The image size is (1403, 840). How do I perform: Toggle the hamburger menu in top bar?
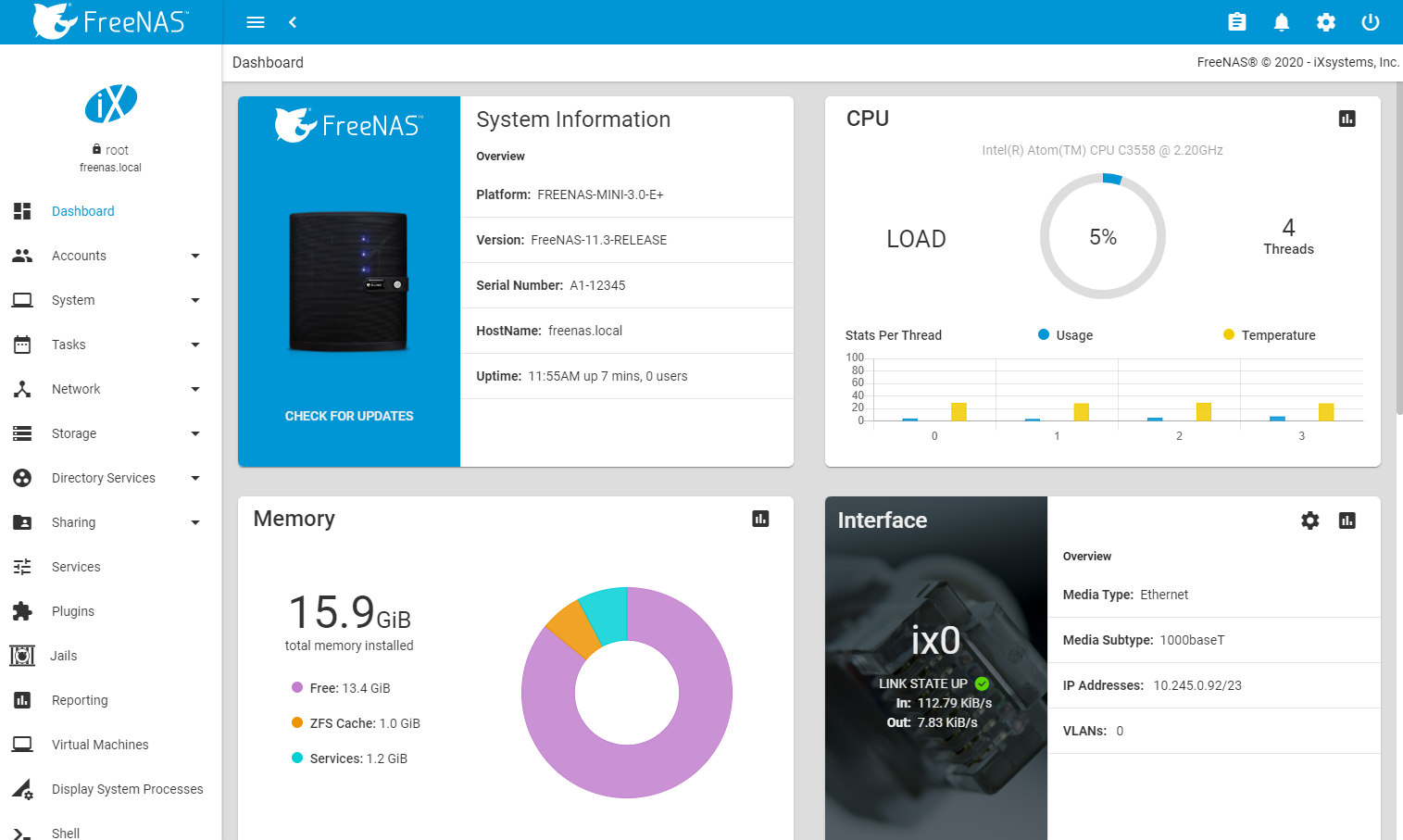(x=256, y=22)
